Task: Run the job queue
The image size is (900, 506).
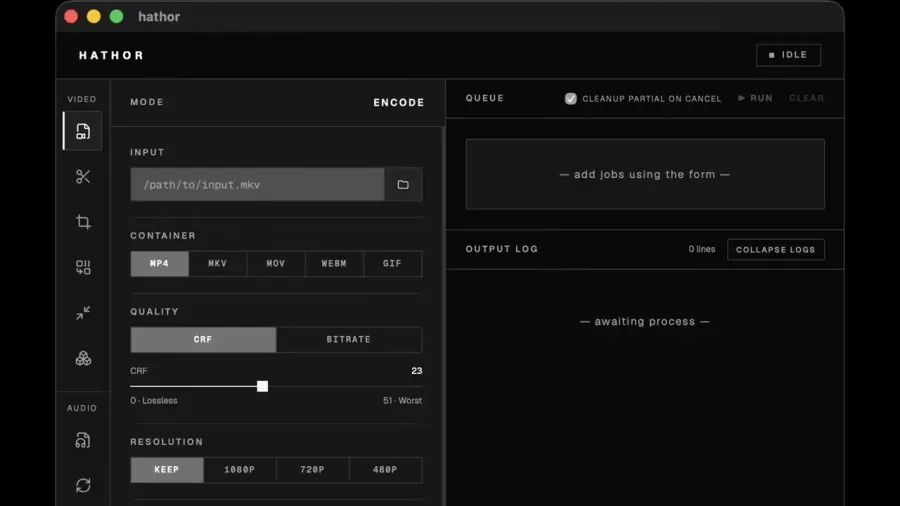Action: (x=755, y=98)
